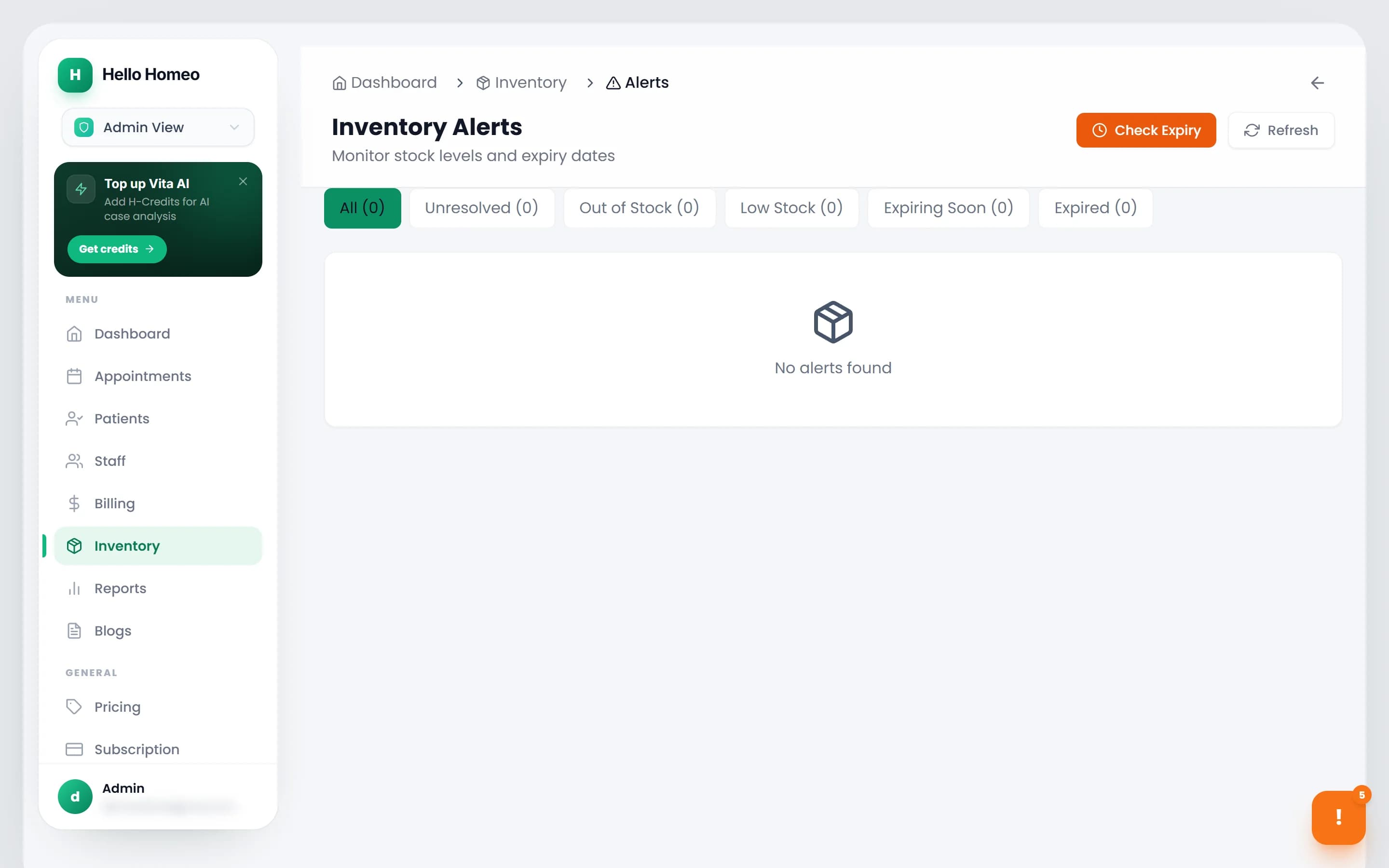This screenshot has width=1389, height=868.
Task: Click Check Expiry button
Action: [x=1145, y=130]
